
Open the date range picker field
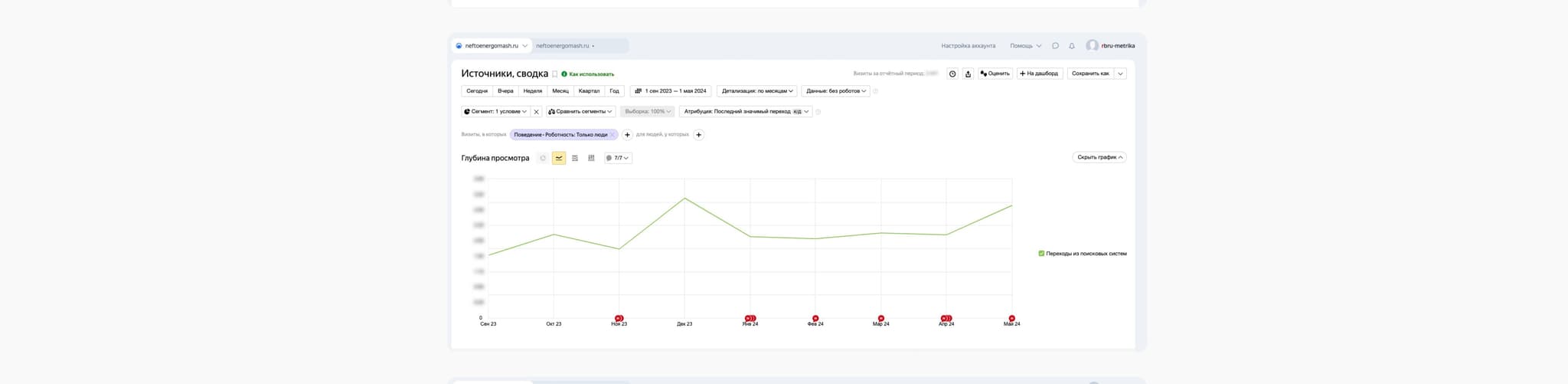point(671,91)
